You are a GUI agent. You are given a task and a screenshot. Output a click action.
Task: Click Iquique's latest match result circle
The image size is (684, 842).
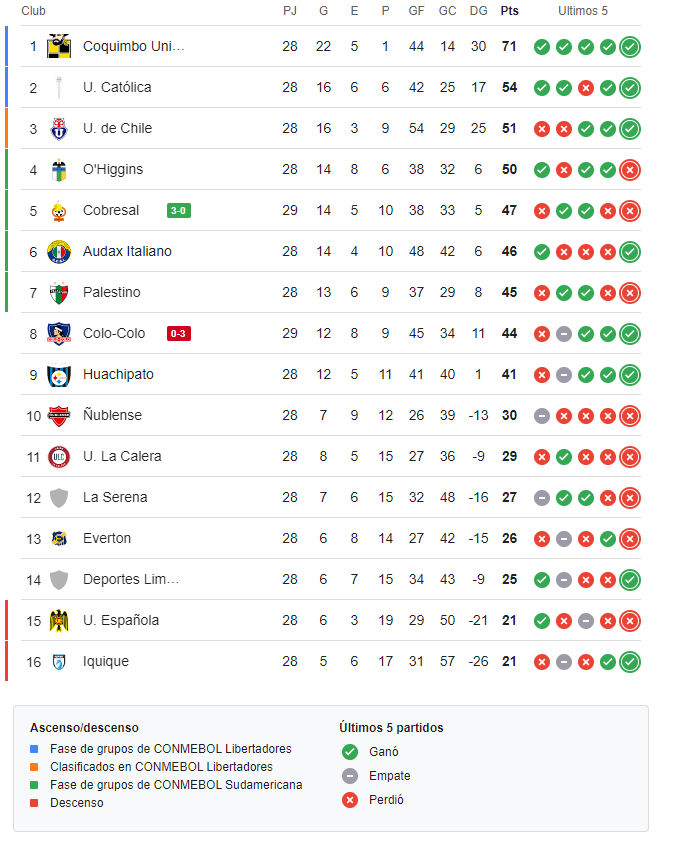pyautogui.click(x=630, y=661)
